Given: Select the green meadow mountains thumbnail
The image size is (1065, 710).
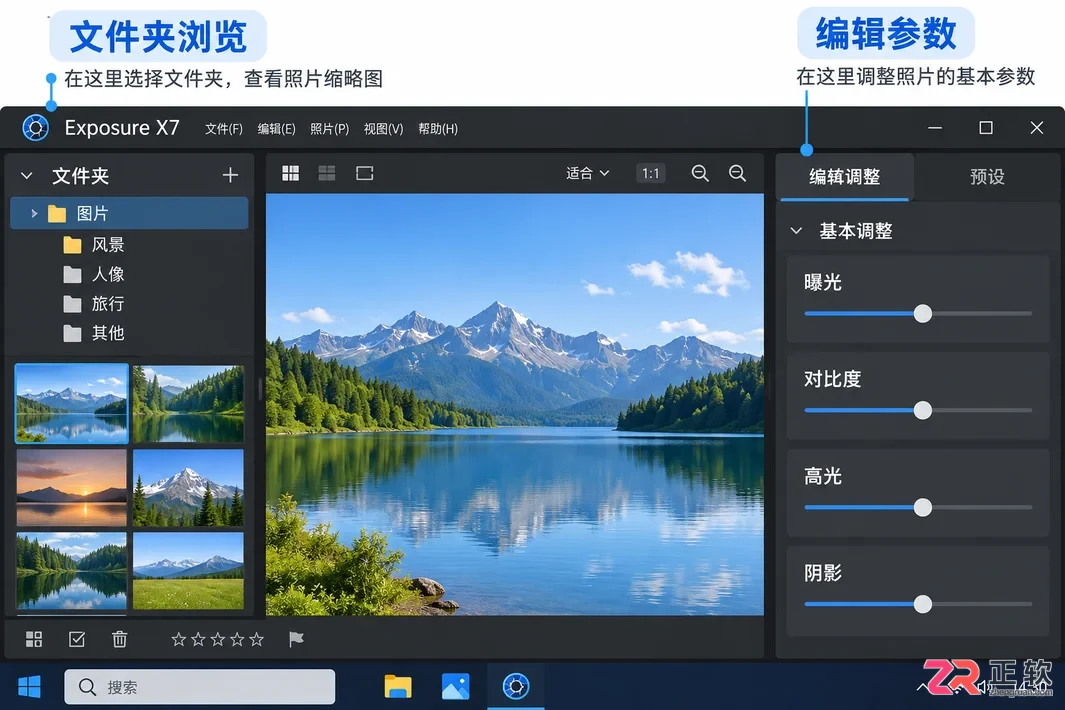Looking at the screenshot, I should 188,571.
